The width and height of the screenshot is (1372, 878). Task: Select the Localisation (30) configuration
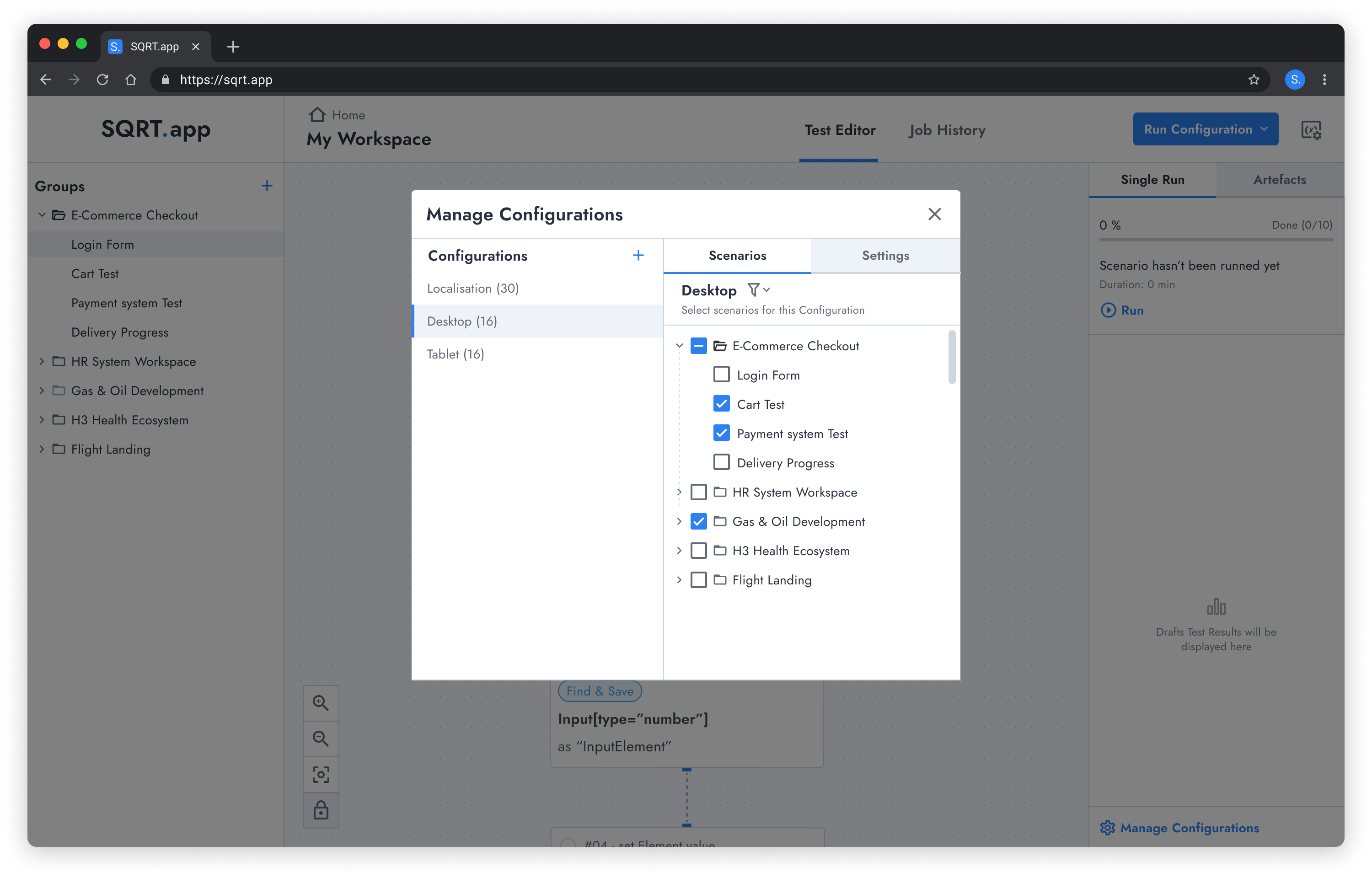point(537,289)
